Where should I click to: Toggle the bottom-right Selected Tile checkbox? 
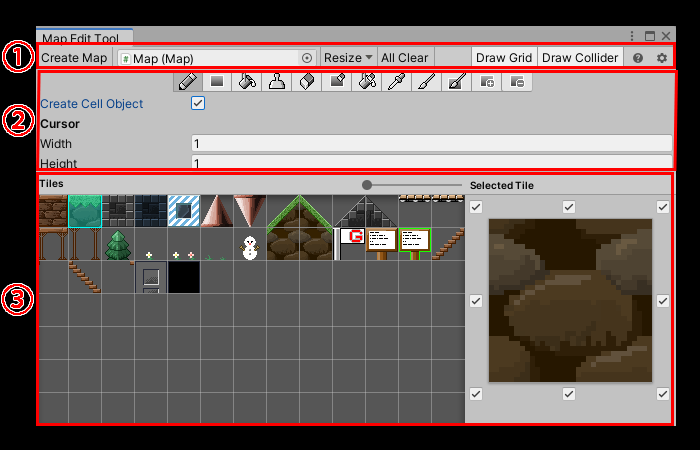point(662,394)
